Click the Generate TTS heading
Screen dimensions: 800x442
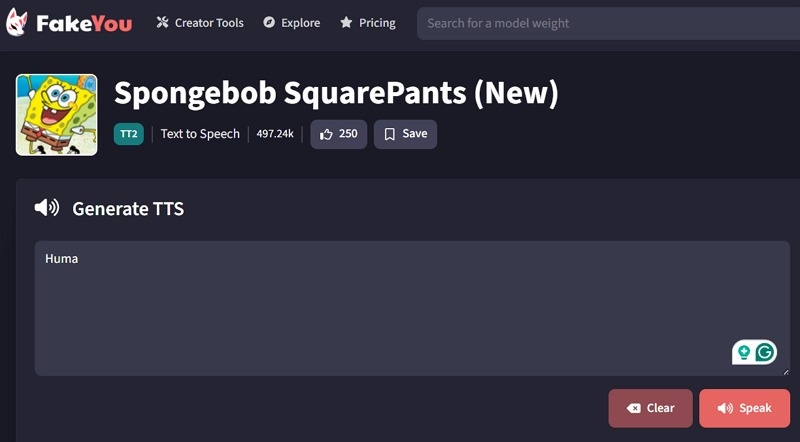128,209
